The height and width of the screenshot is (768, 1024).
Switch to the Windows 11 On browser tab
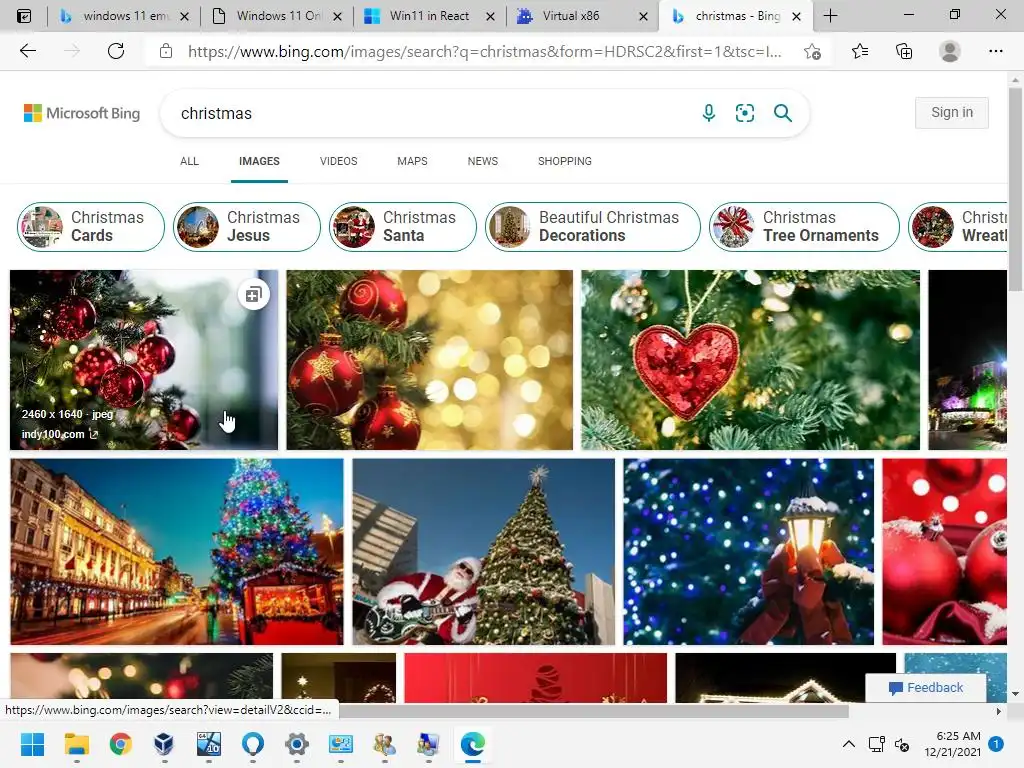click(278, 16)
